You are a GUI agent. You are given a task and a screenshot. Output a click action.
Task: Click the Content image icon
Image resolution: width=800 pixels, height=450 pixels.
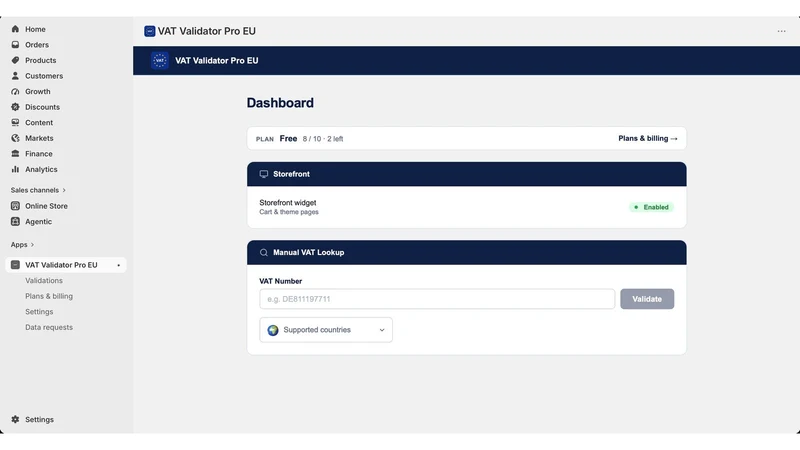click(15, 122)
